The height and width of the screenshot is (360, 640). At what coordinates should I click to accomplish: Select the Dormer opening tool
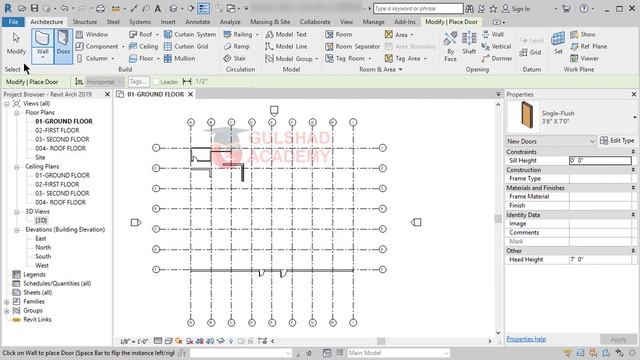[496, 58]
